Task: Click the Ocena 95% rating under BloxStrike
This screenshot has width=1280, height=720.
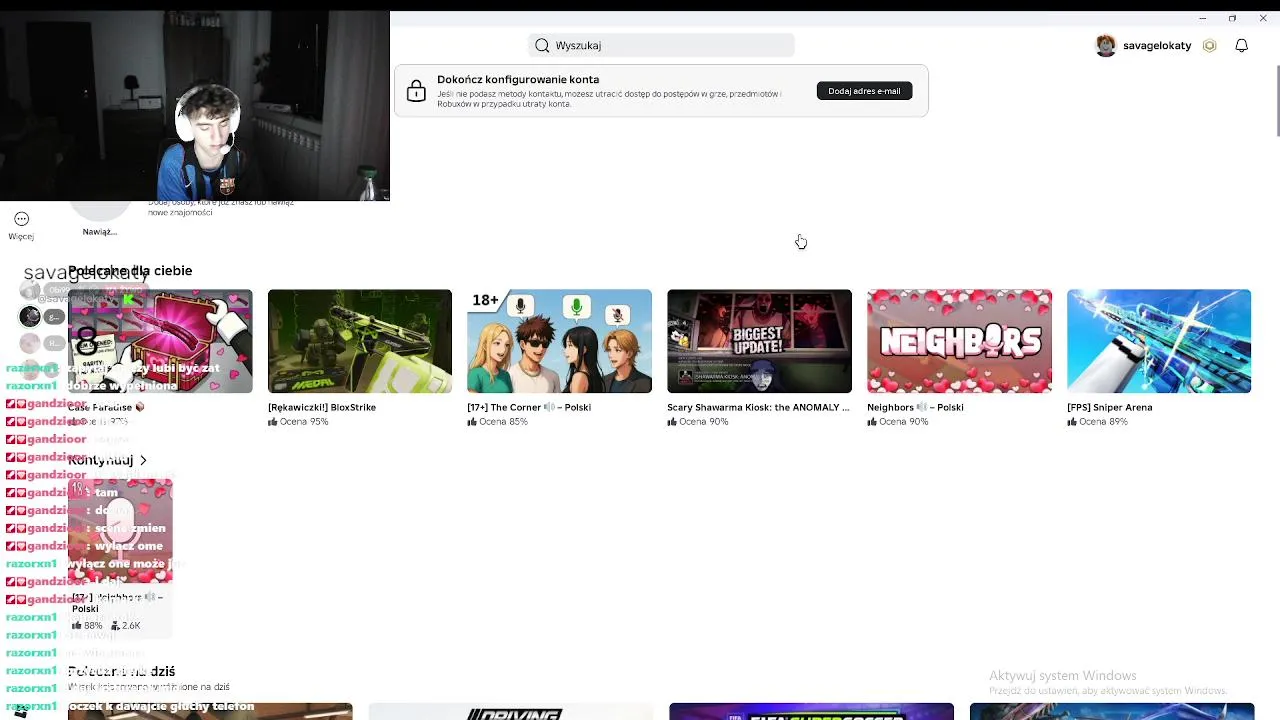Action: coord(298,422)
